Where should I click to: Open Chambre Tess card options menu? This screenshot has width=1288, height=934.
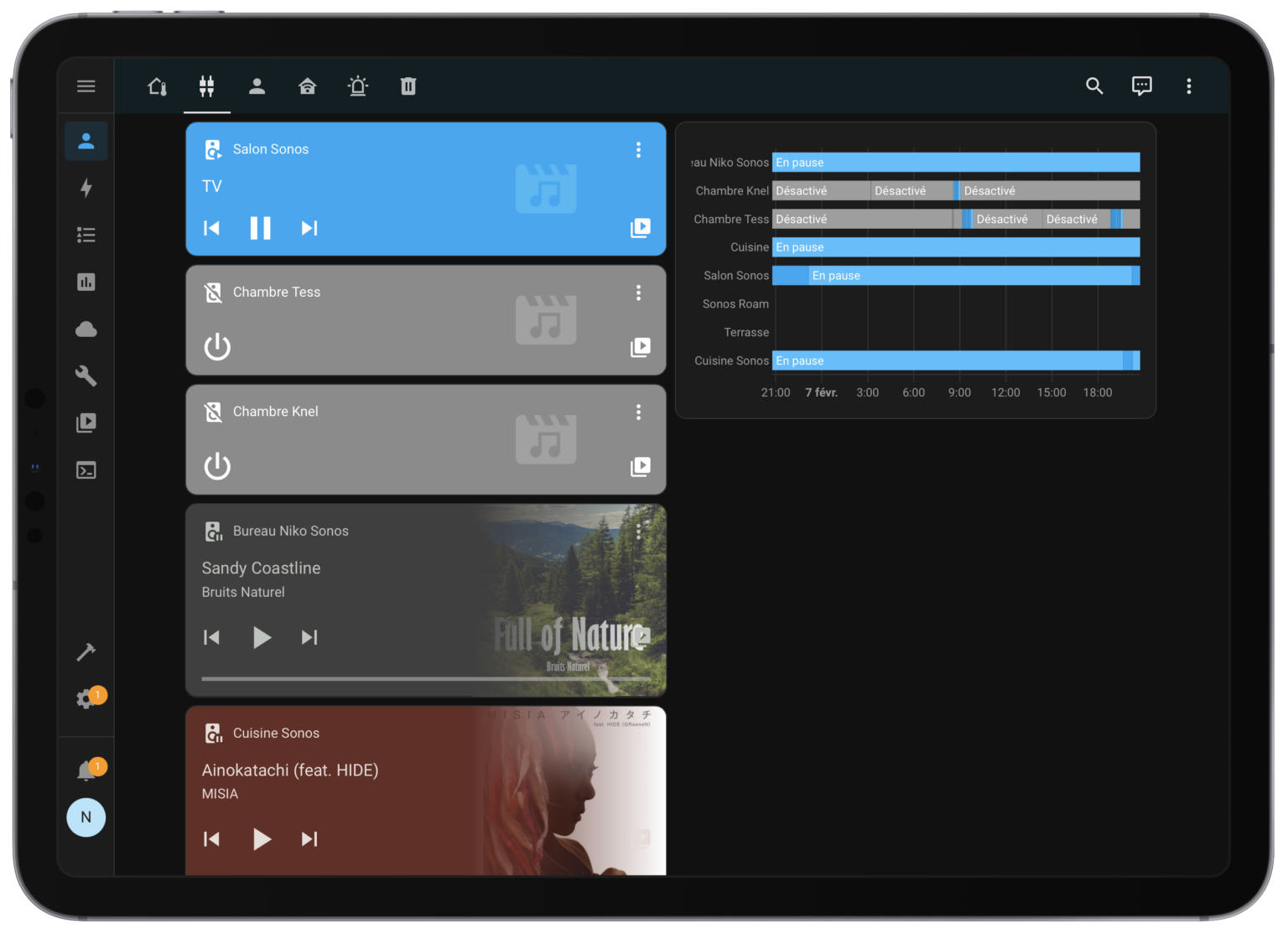pyautogui.click(x=638, y=293)
